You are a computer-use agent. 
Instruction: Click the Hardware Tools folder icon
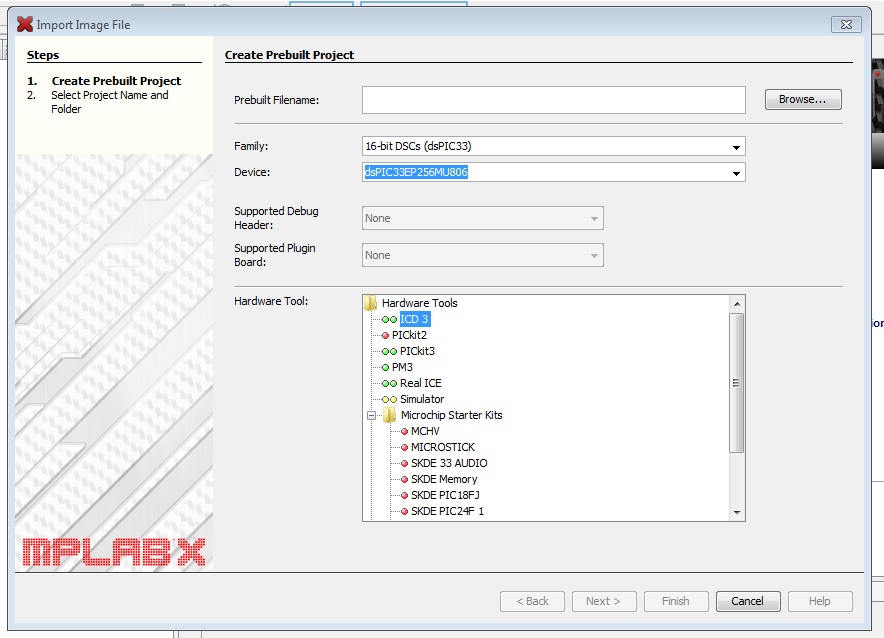coord(370,303)
